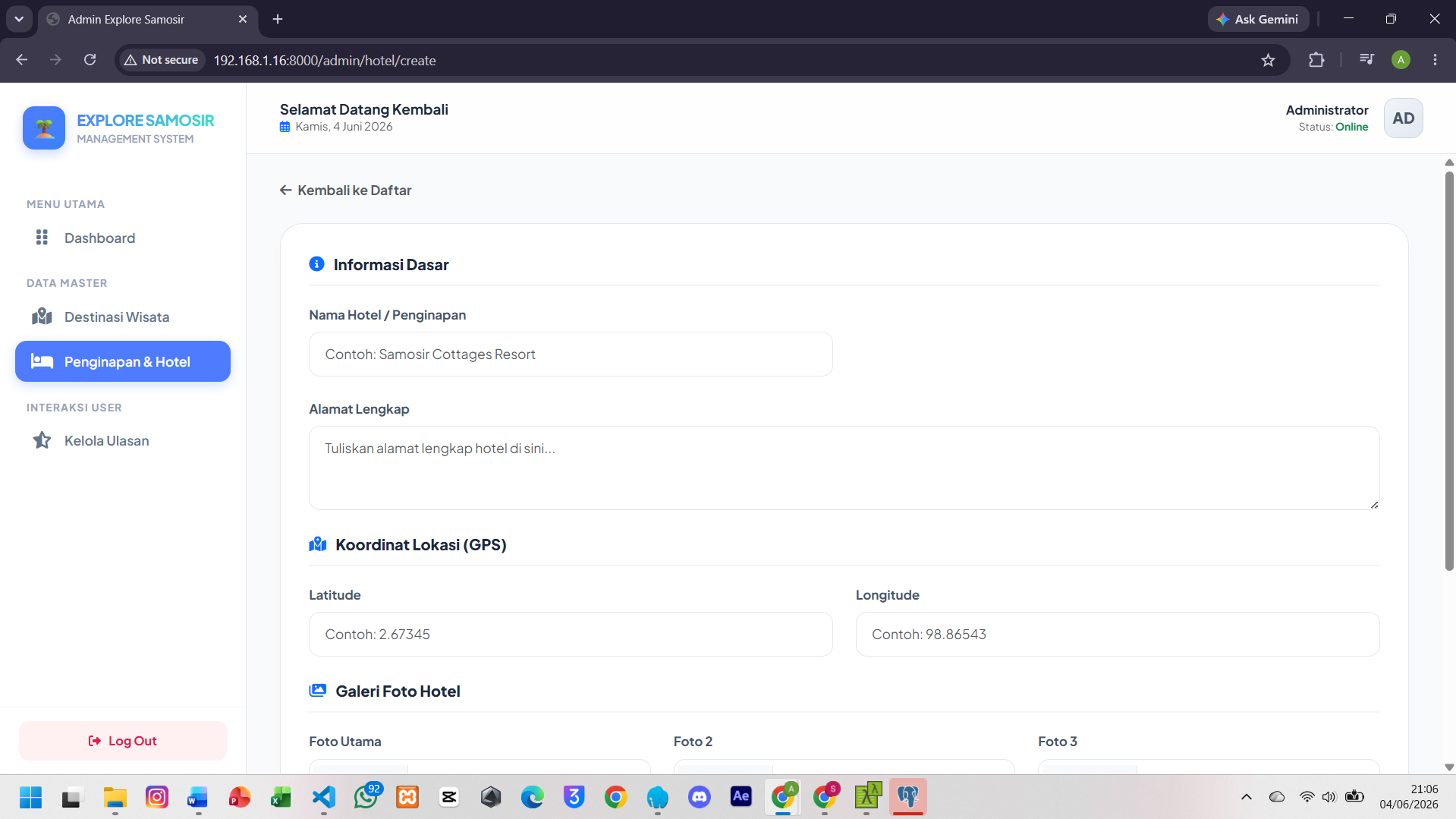Open After Effects from the taskbar
The height and width of the screenshot is (819, 1456).
pyautogui.click(x=741, y=797)
